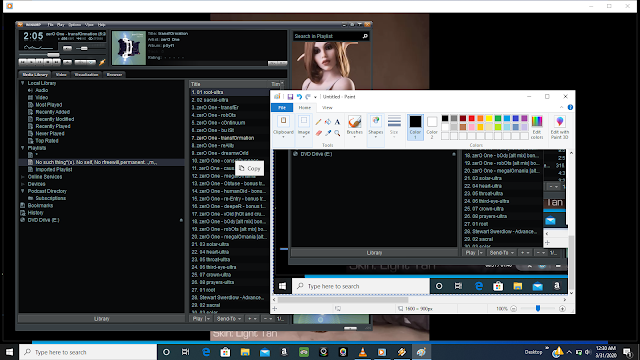Click the Library button at bottom

point(101,319)
